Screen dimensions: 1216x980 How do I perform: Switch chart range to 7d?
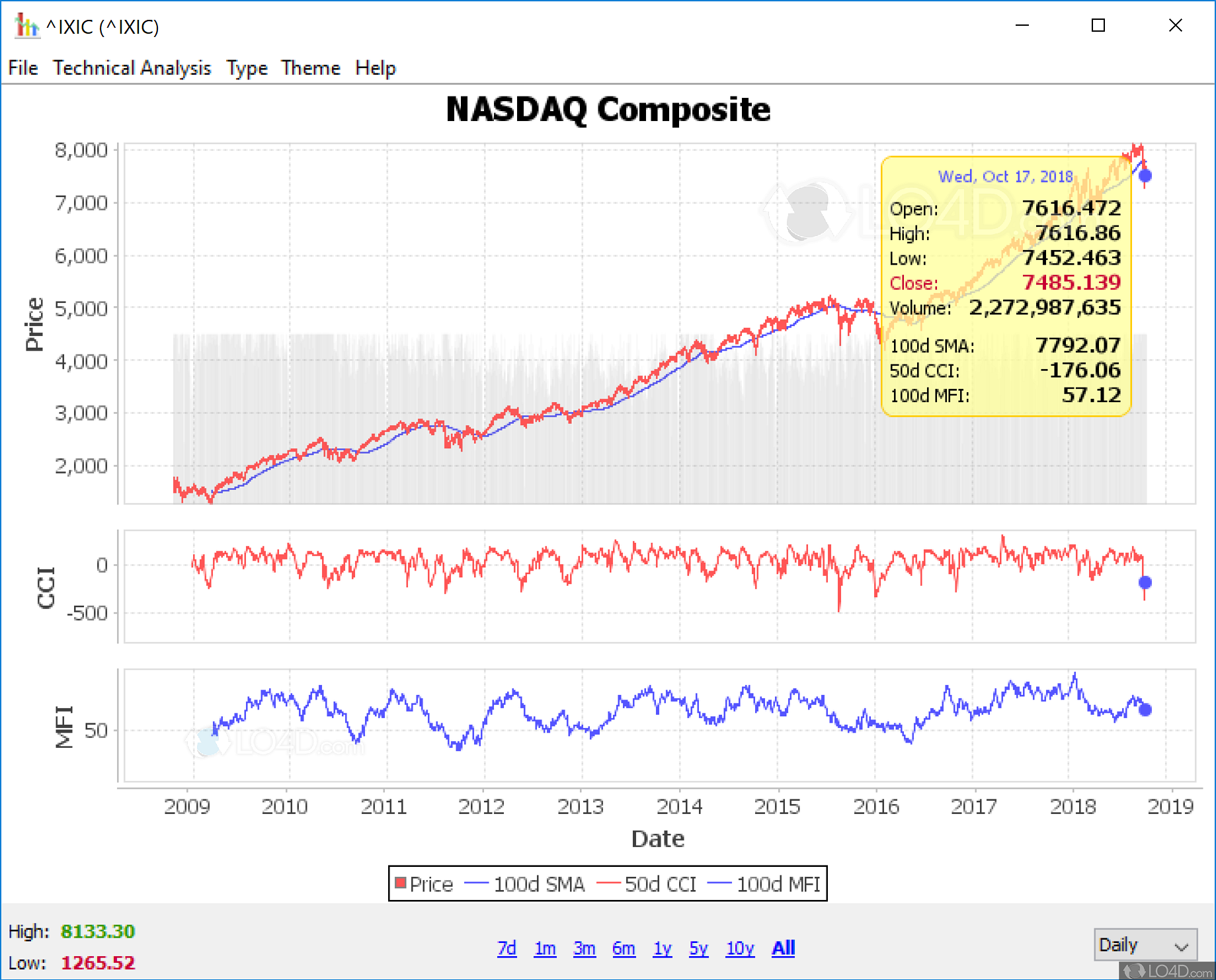click(x=507, y=948)
